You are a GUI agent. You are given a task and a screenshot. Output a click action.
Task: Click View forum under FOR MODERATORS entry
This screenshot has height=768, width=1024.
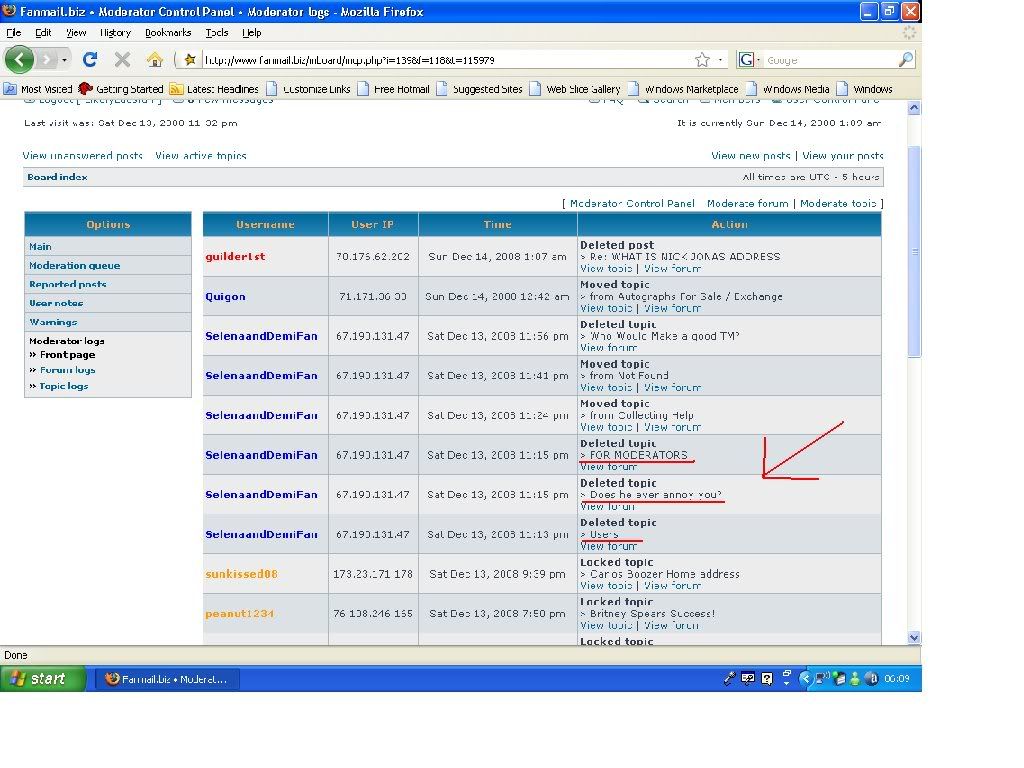point(608,466)
